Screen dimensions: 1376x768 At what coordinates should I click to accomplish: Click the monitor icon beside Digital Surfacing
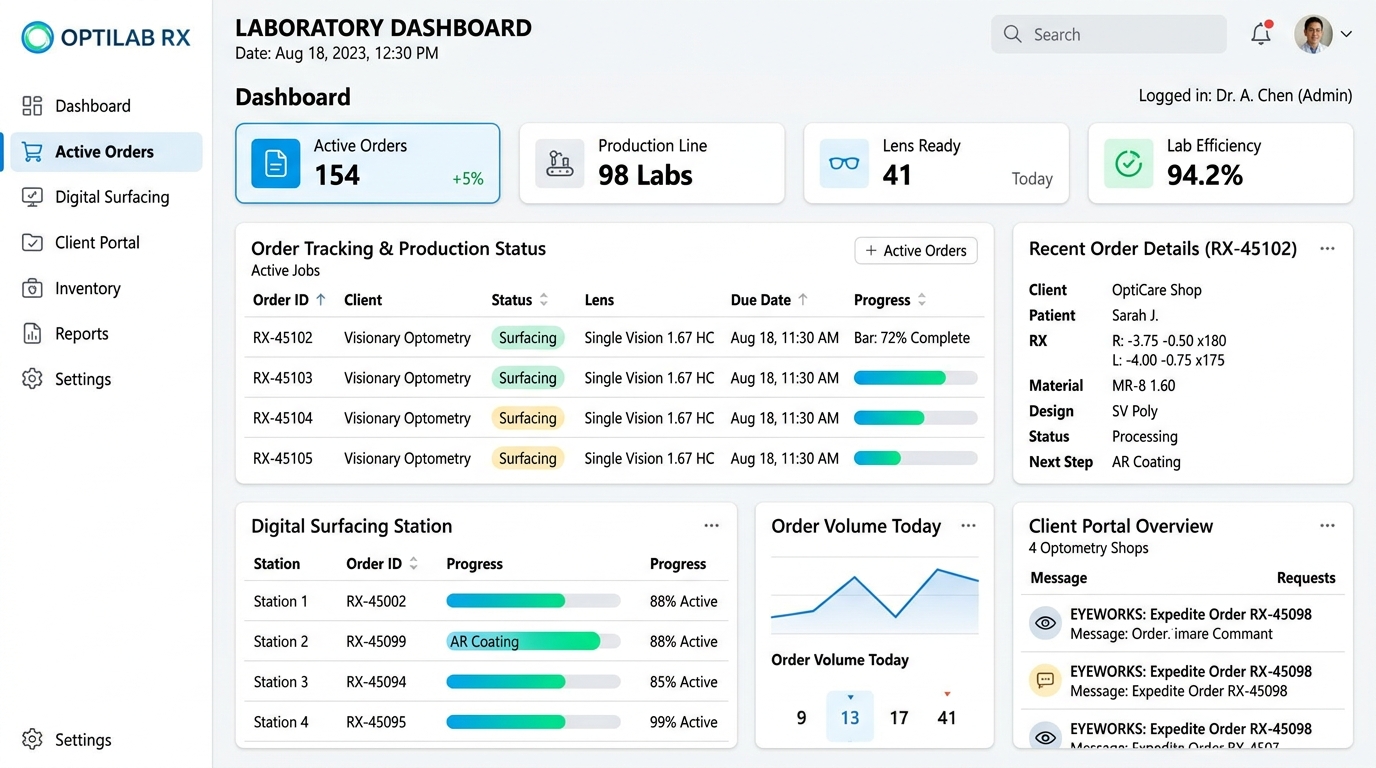(x=32, y=197)
